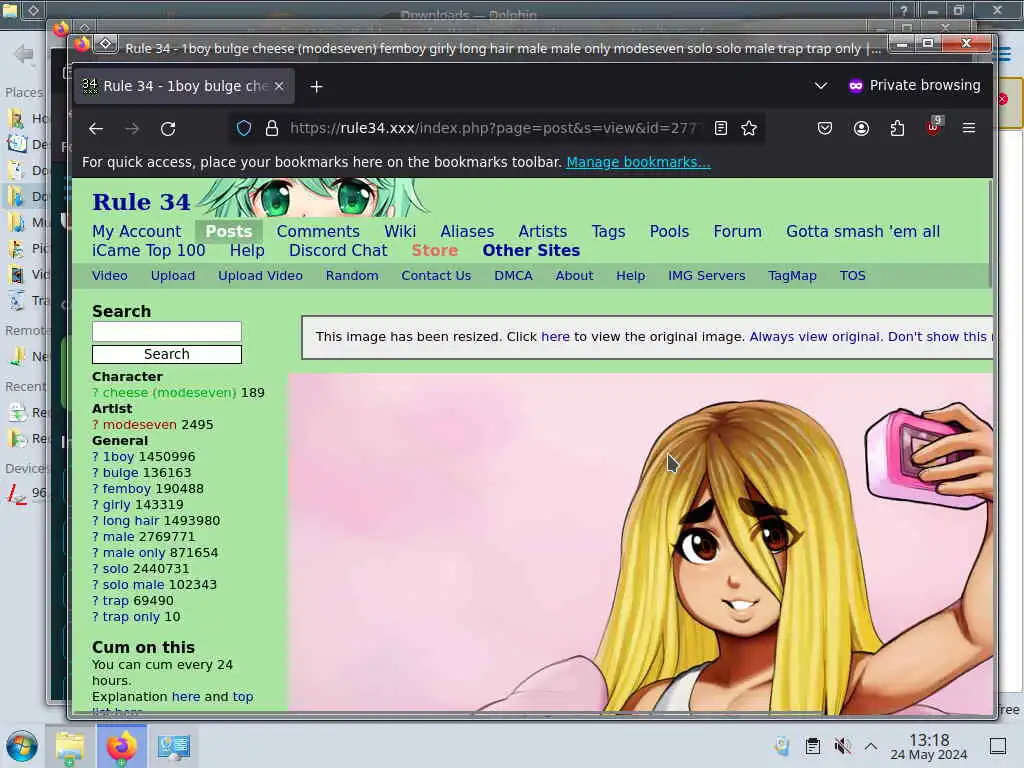The width and height of the screenshot is (1024, 768).
Task: Open Other Sites link
Action: click(531, 250)
